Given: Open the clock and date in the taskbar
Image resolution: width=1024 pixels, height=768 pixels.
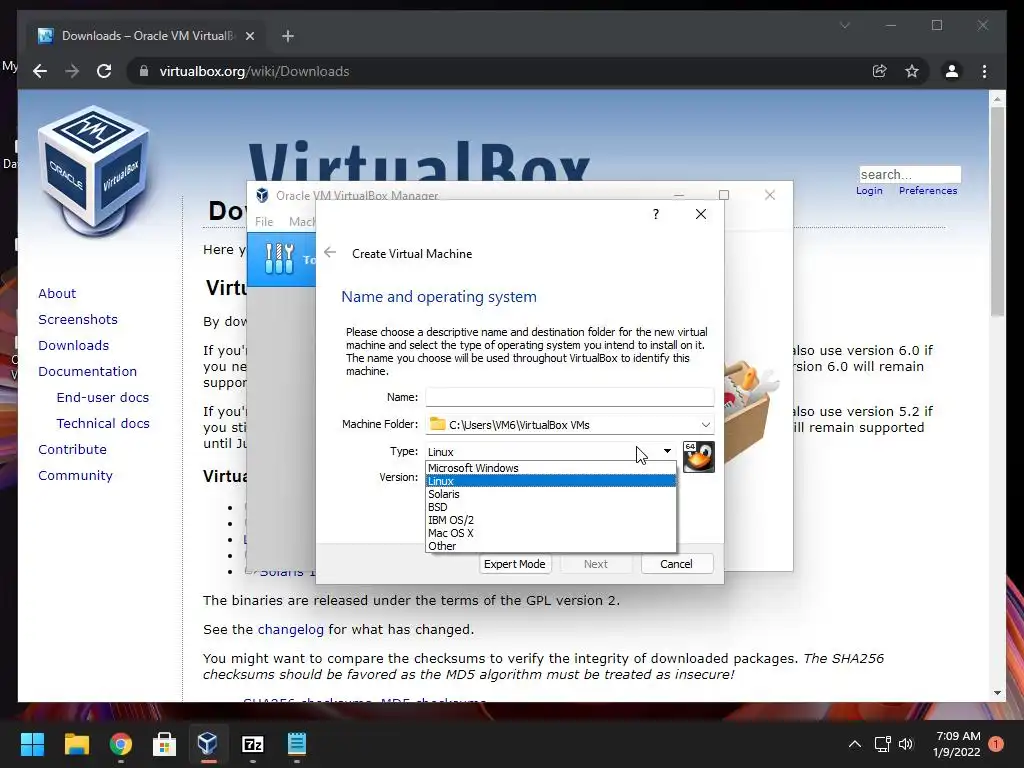Looking at the screenshot, I should (x=957, y=744).
